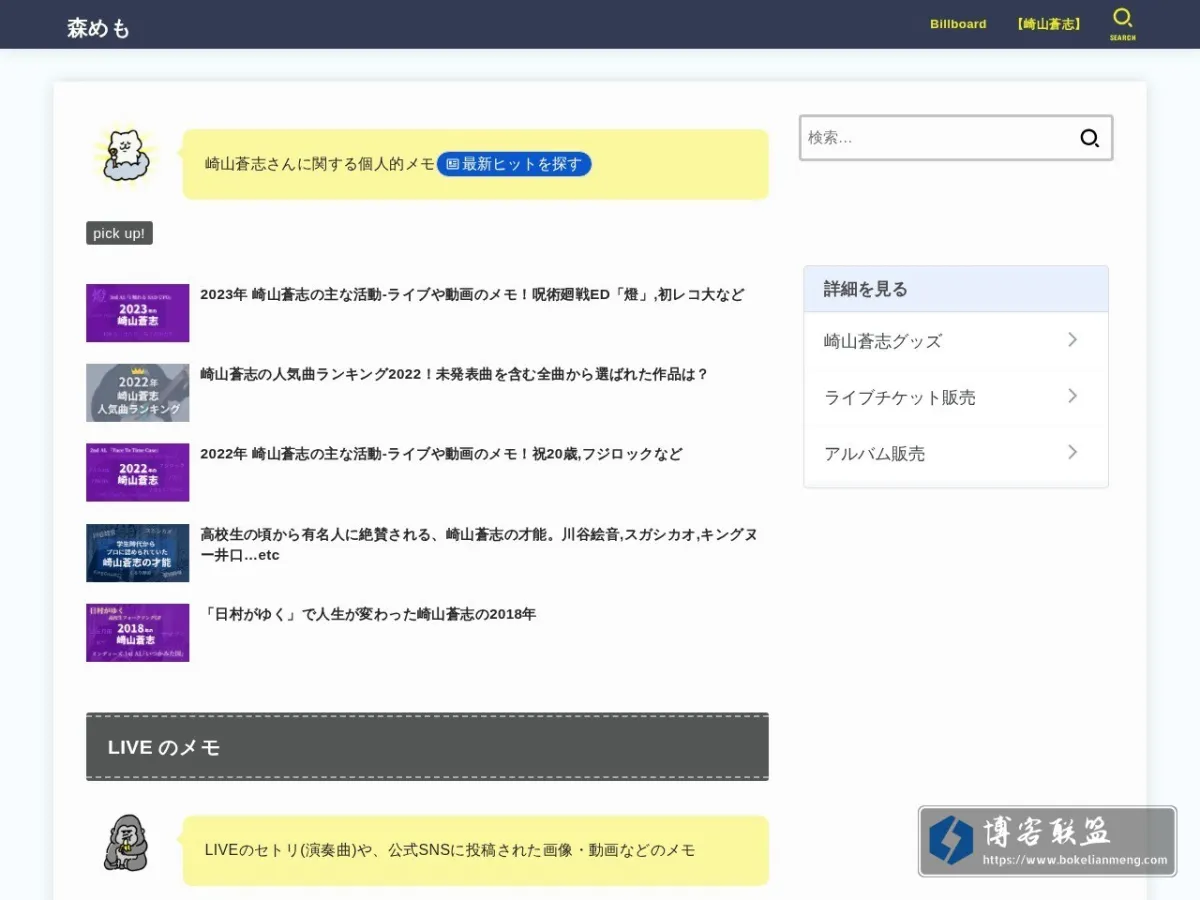
Task: Click the chevron beside ライブチケット販売
Action: (1072, 396)
